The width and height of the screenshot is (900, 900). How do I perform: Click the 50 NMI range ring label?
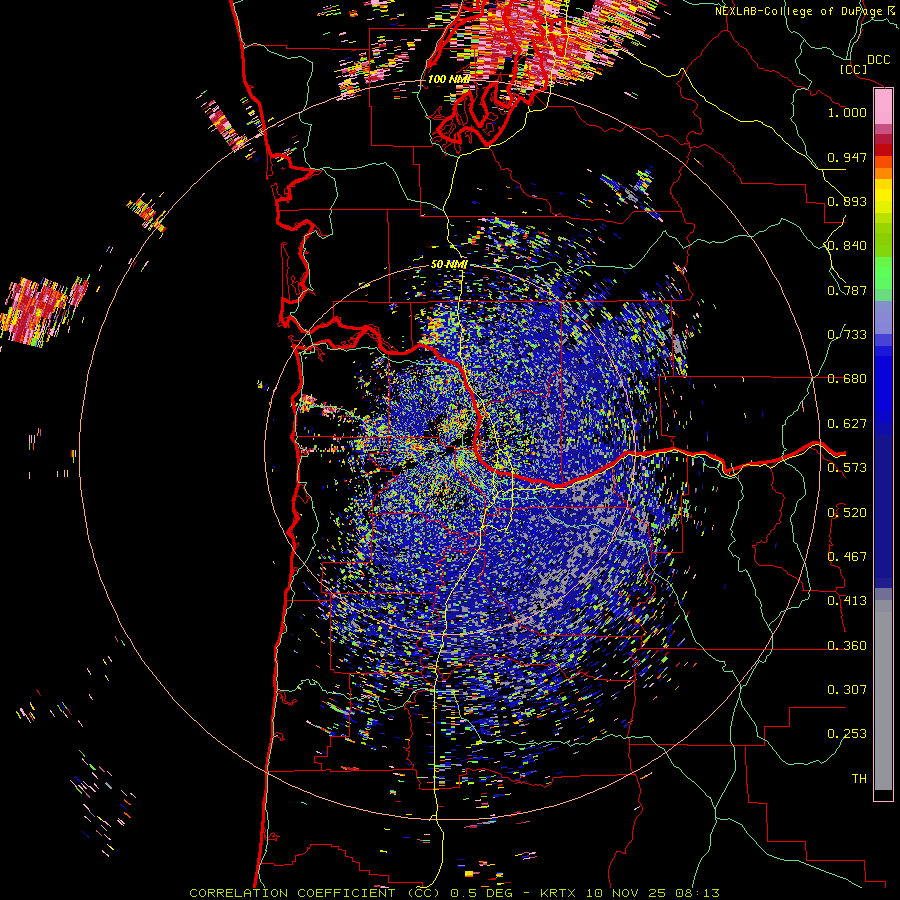[x=449, y=265]
